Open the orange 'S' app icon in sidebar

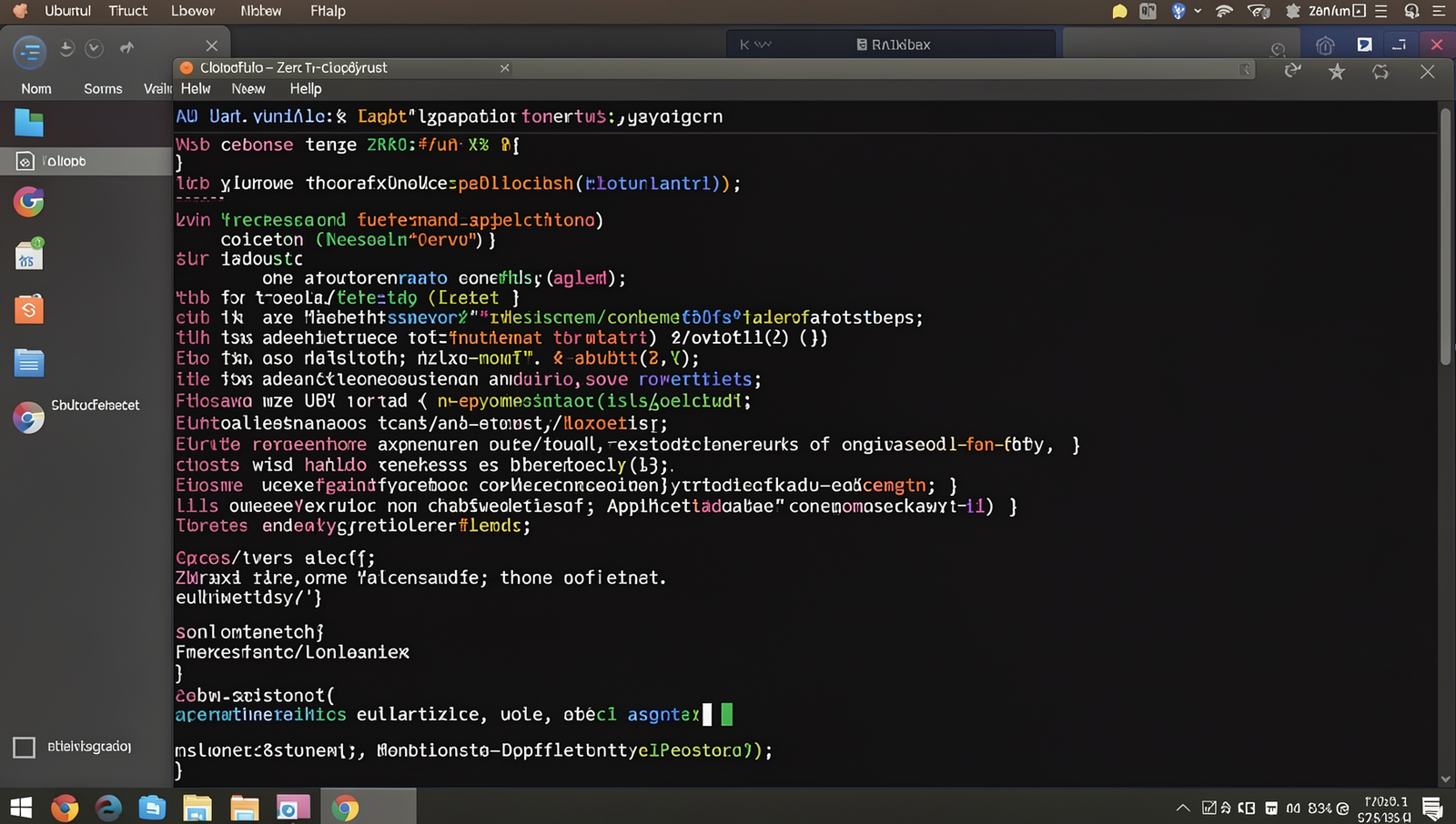point(29,309)
